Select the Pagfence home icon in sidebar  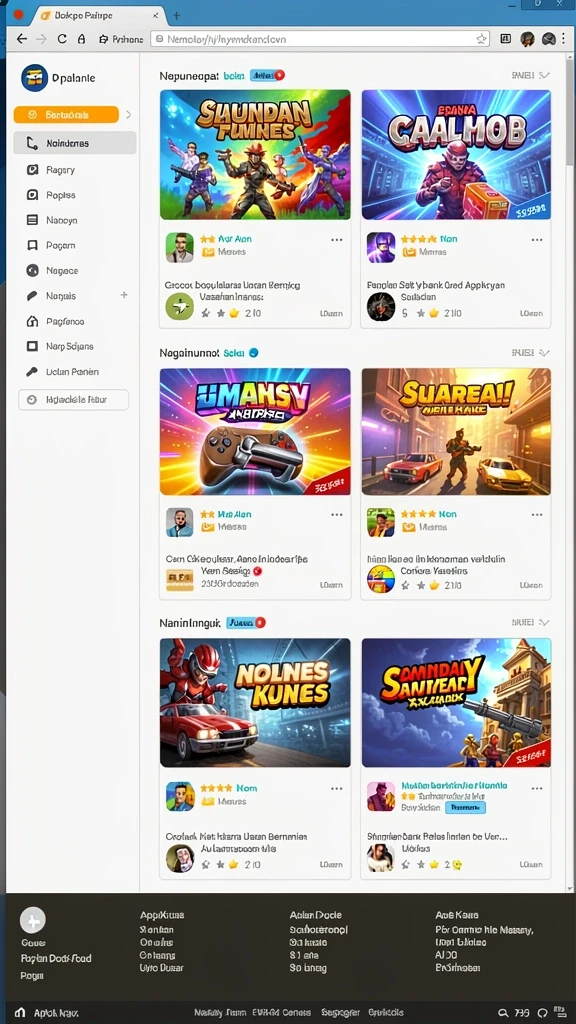32,321
